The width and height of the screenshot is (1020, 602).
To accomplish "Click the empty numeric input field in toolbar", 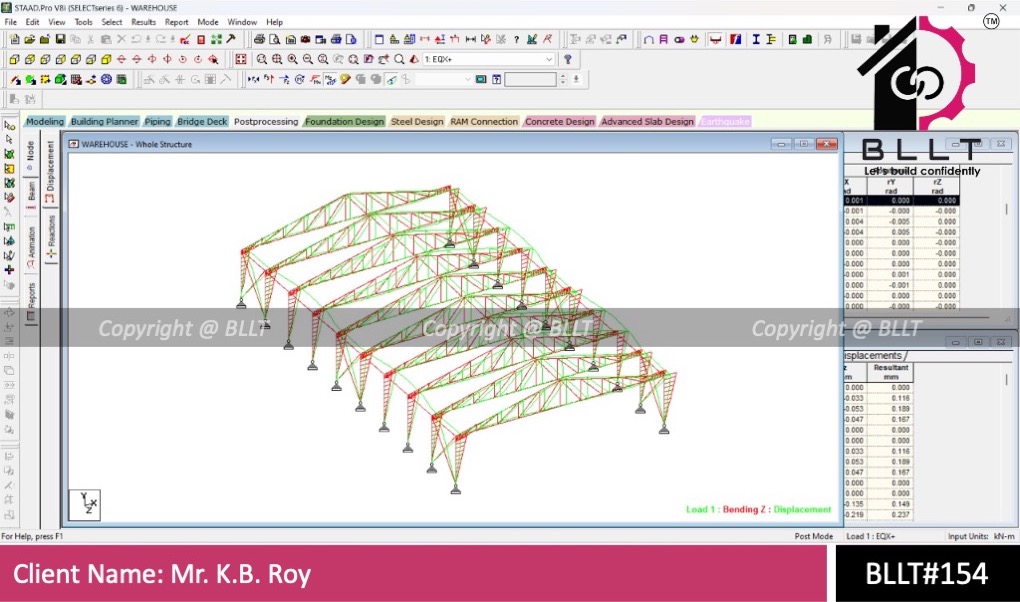I will [530, 79].
